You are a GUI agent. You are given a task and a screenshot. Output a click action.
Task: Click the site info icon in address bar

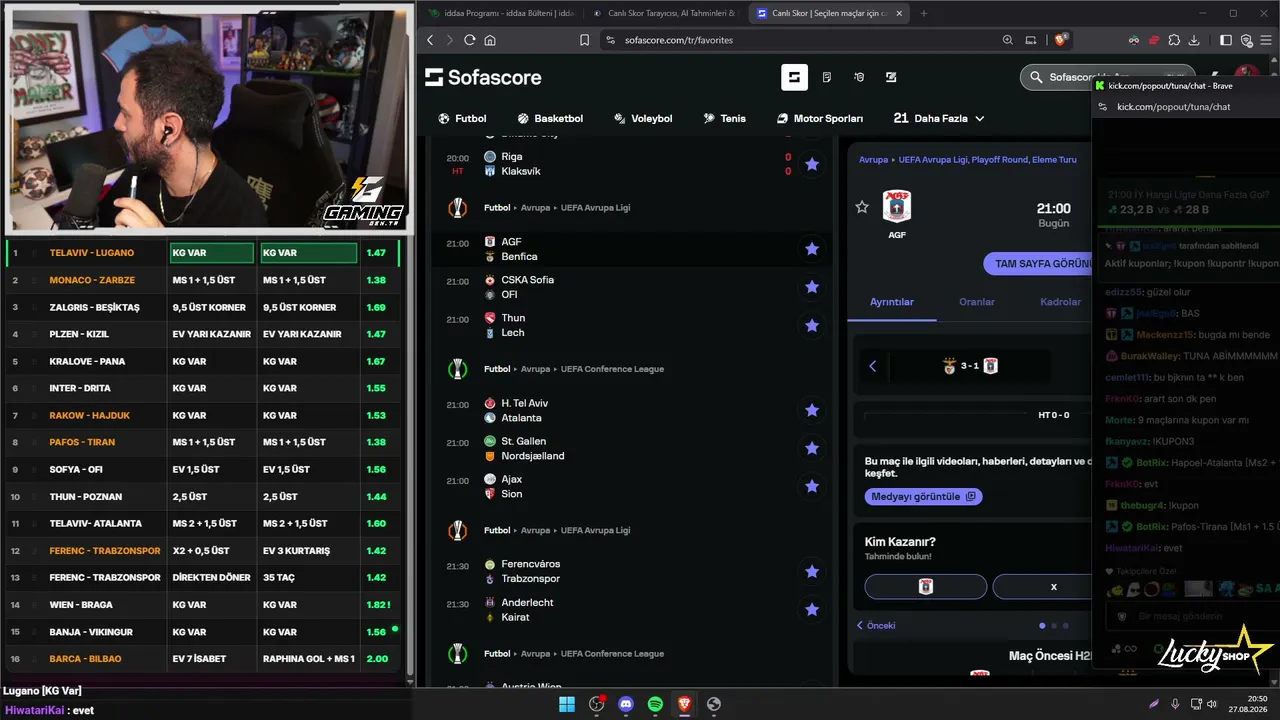click(609, 40)
